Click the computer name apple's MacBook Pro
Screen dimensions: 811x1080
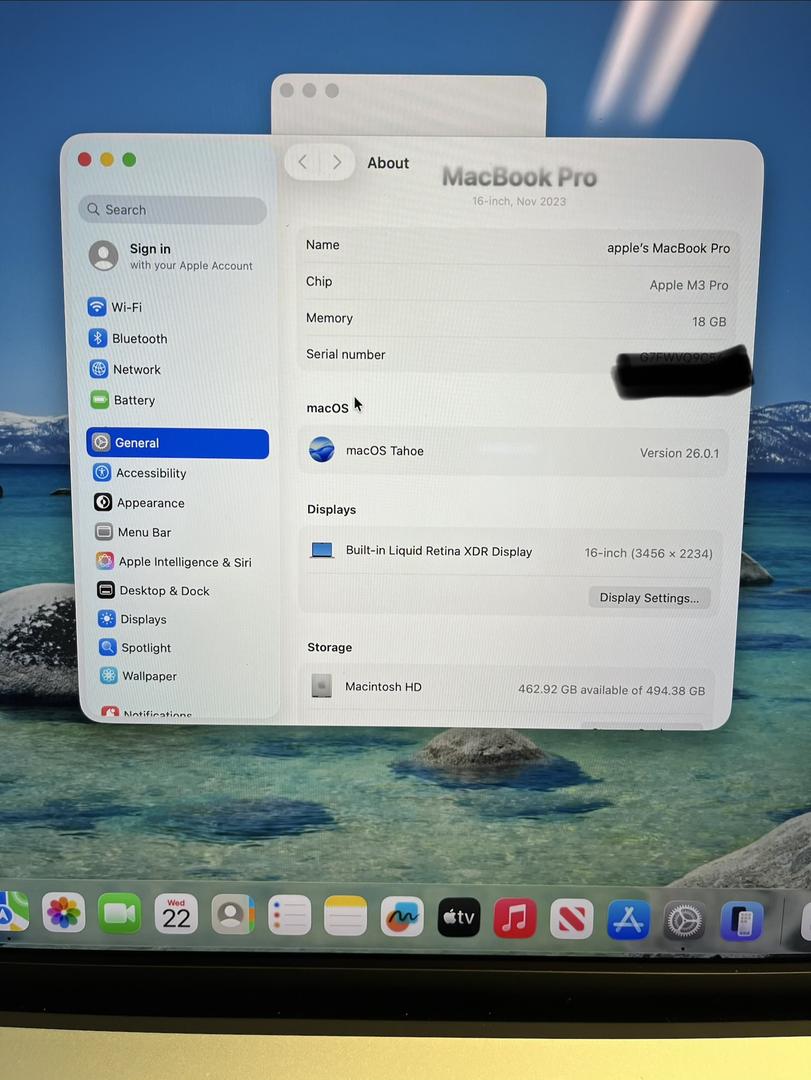(668, 248)
